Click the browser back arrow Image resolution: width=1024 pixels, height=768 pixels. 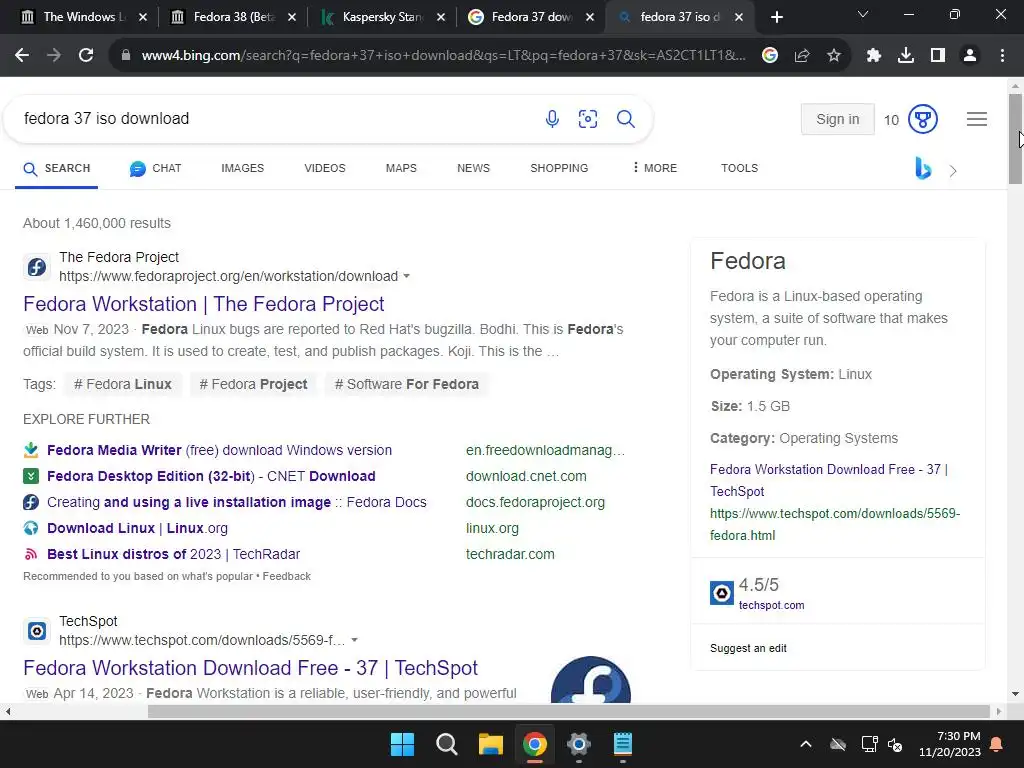[x=22, y=56]
